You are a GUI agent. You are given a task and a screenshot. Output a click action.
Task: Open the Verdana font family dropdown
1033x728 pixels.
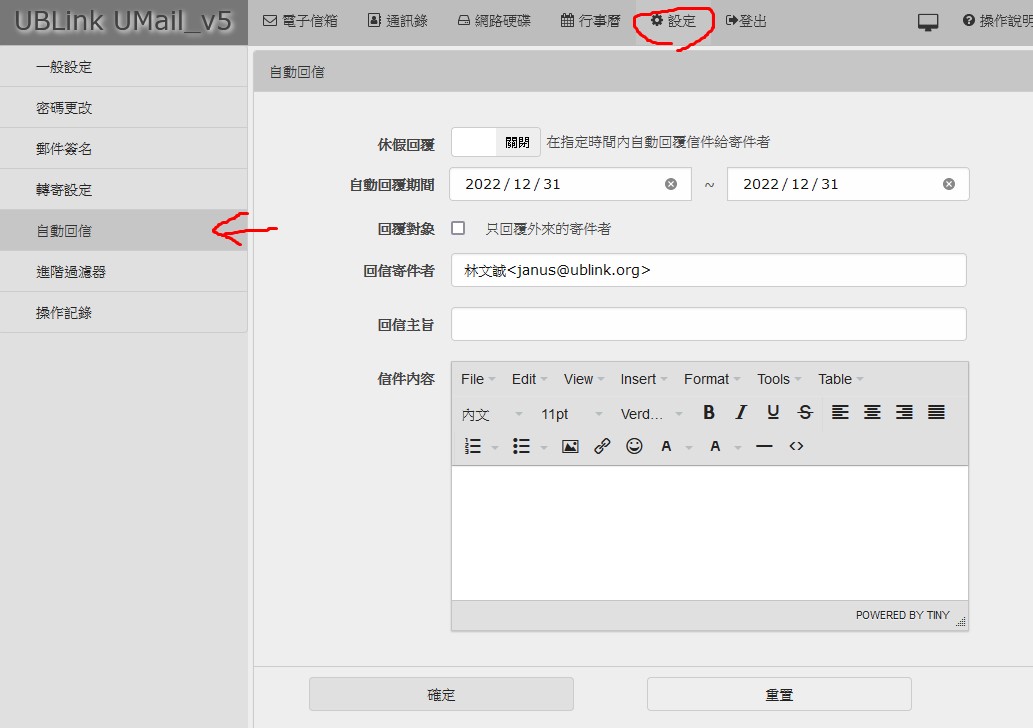point(652,414)
